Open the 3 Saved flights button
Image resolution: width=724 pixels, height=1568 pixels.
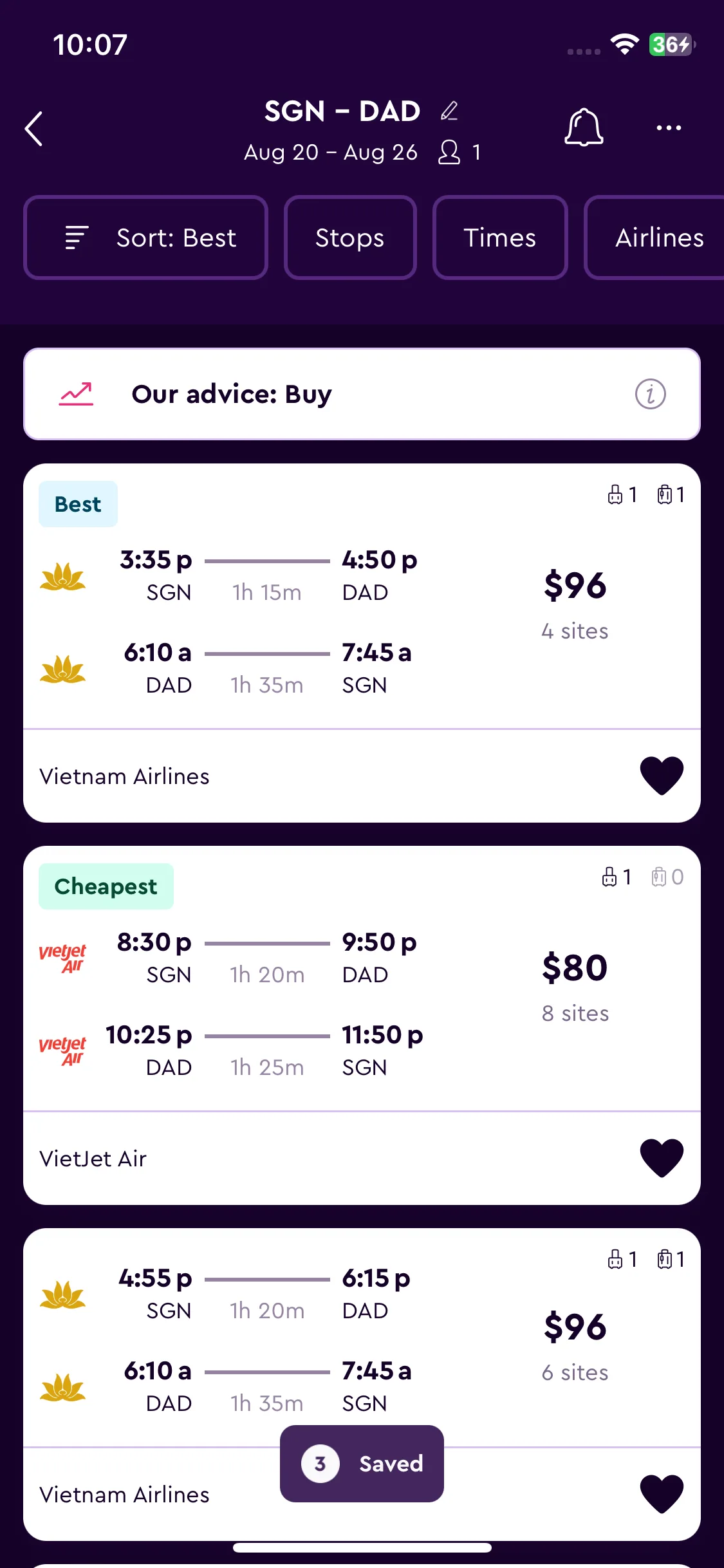(362, 1464)
